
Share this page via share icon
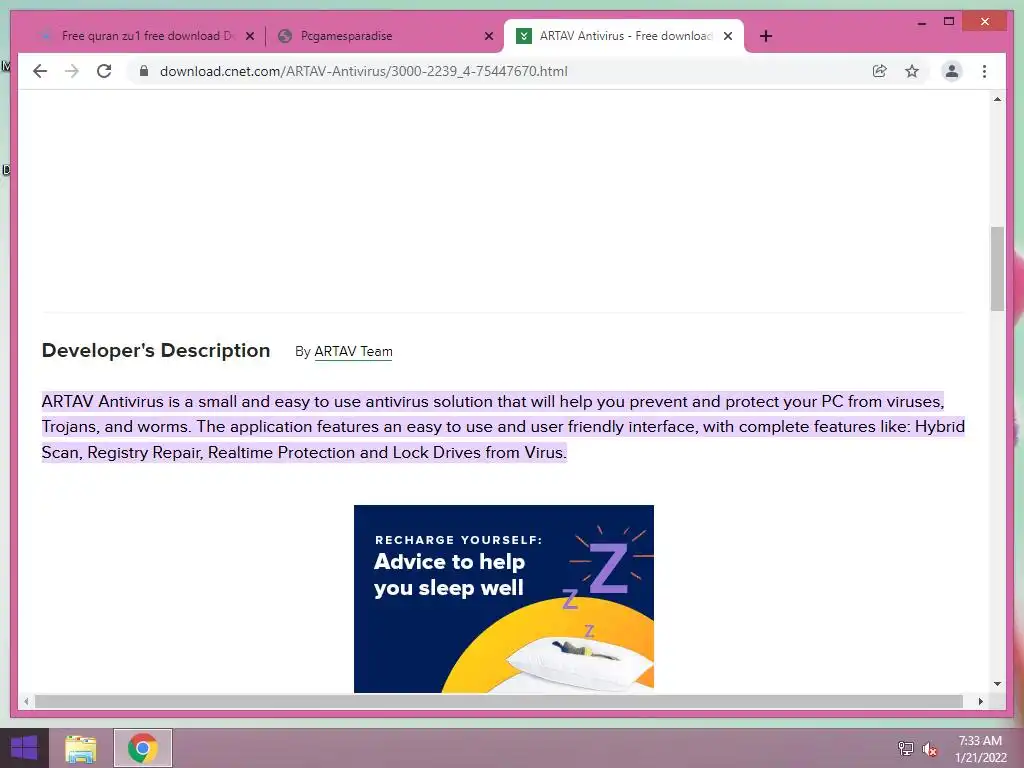pos(880,71)
